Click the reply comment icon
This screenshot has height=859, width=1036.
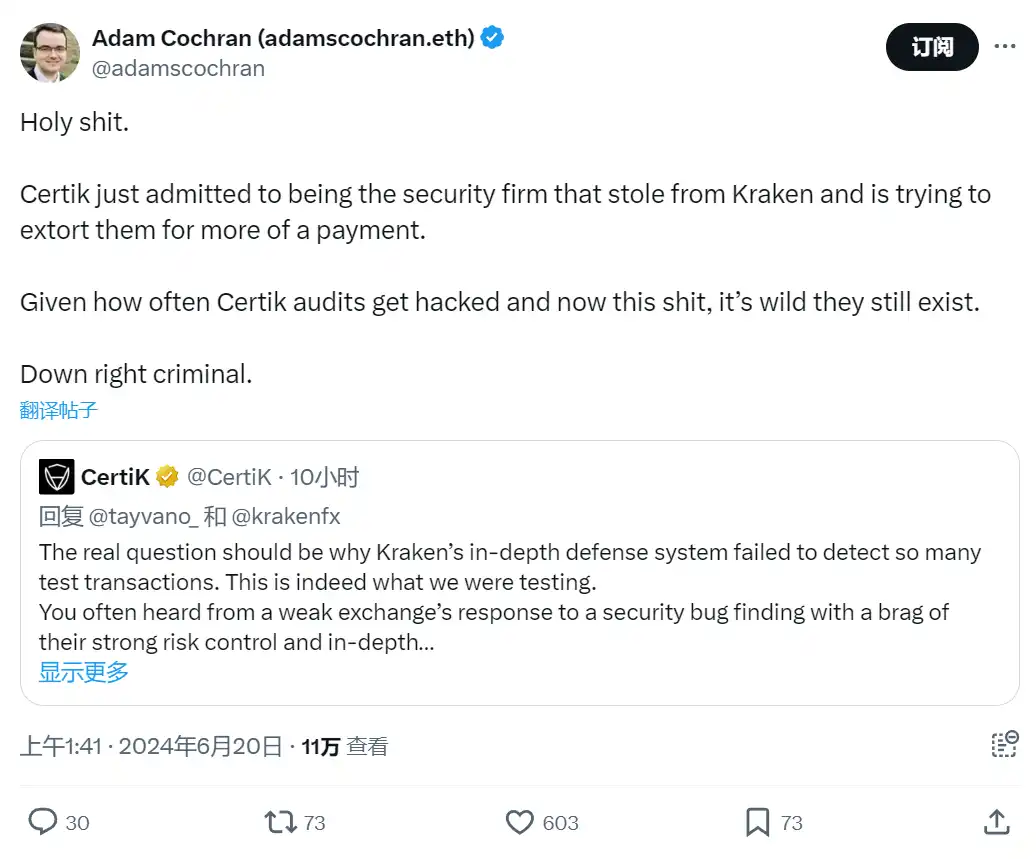tap(42, 822)
